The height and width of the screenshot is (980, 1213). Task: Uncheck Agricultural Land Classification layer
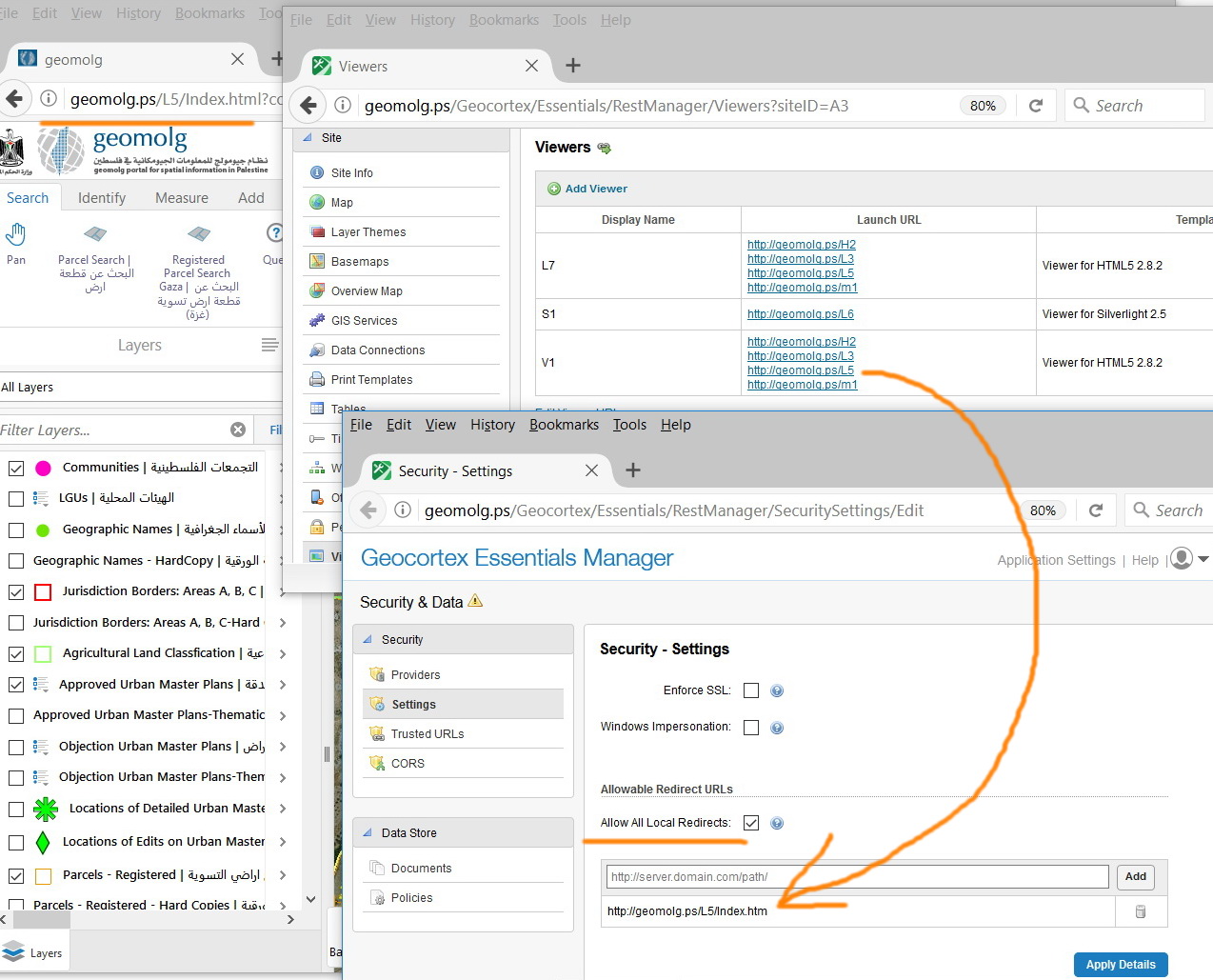[16, 653]
